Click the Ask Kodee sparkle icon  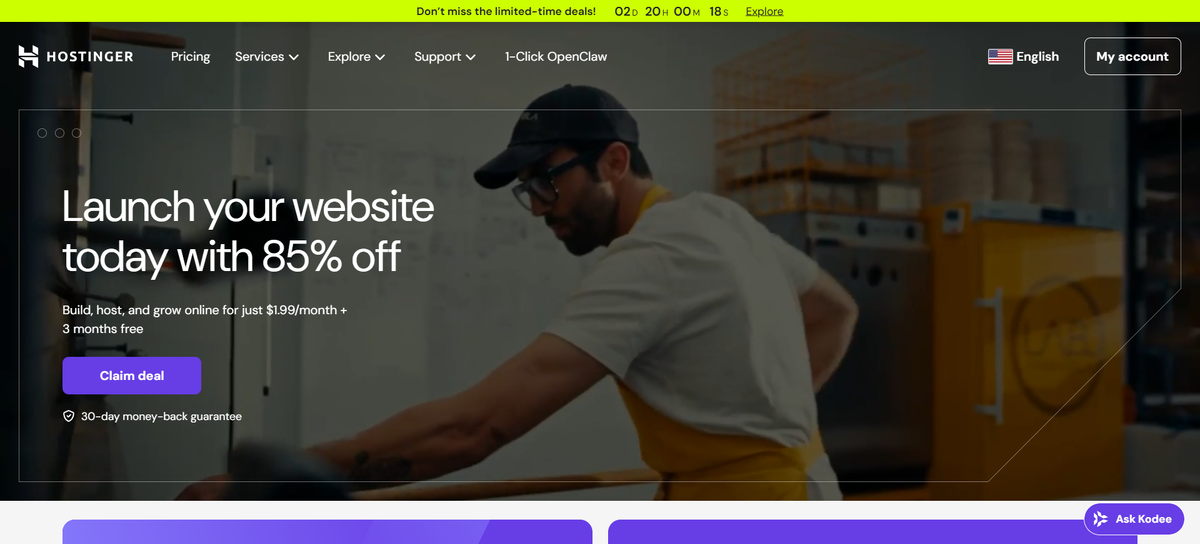[x=1100, y=519]
